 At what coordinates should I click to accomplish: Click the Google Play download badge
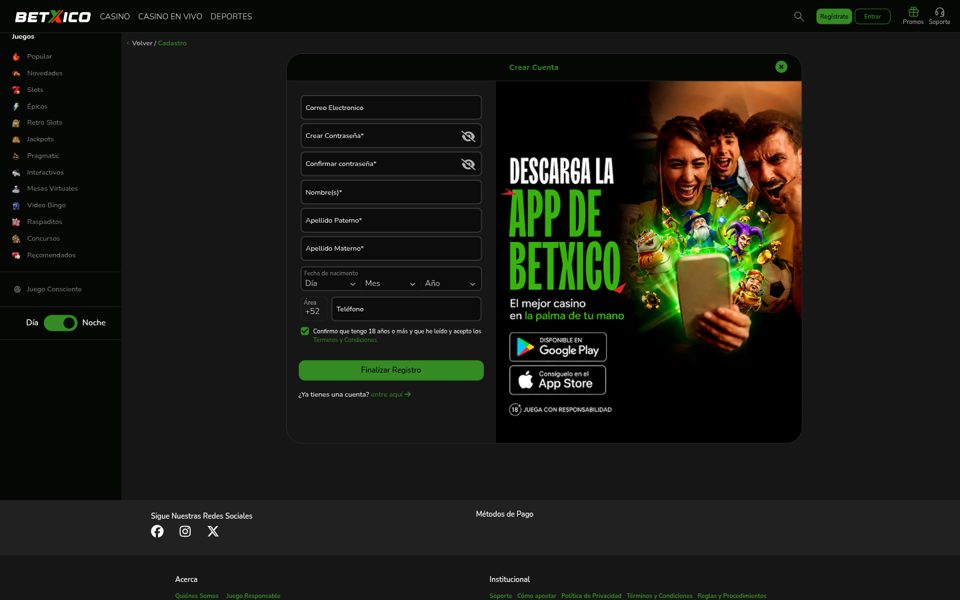tap(558, 347)
